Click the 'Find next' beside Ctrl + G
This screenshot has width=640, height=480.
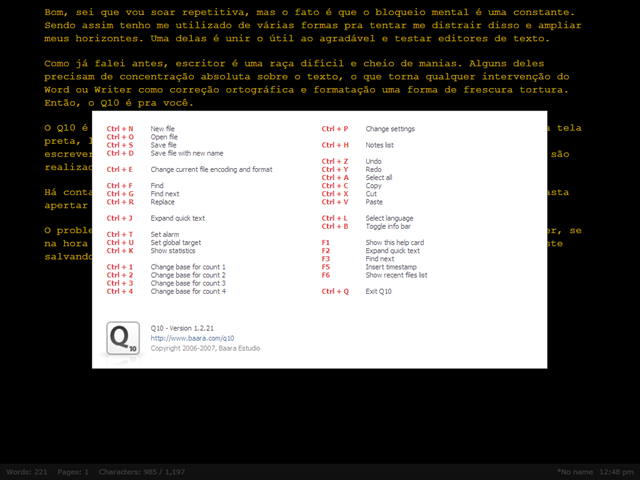165,194
